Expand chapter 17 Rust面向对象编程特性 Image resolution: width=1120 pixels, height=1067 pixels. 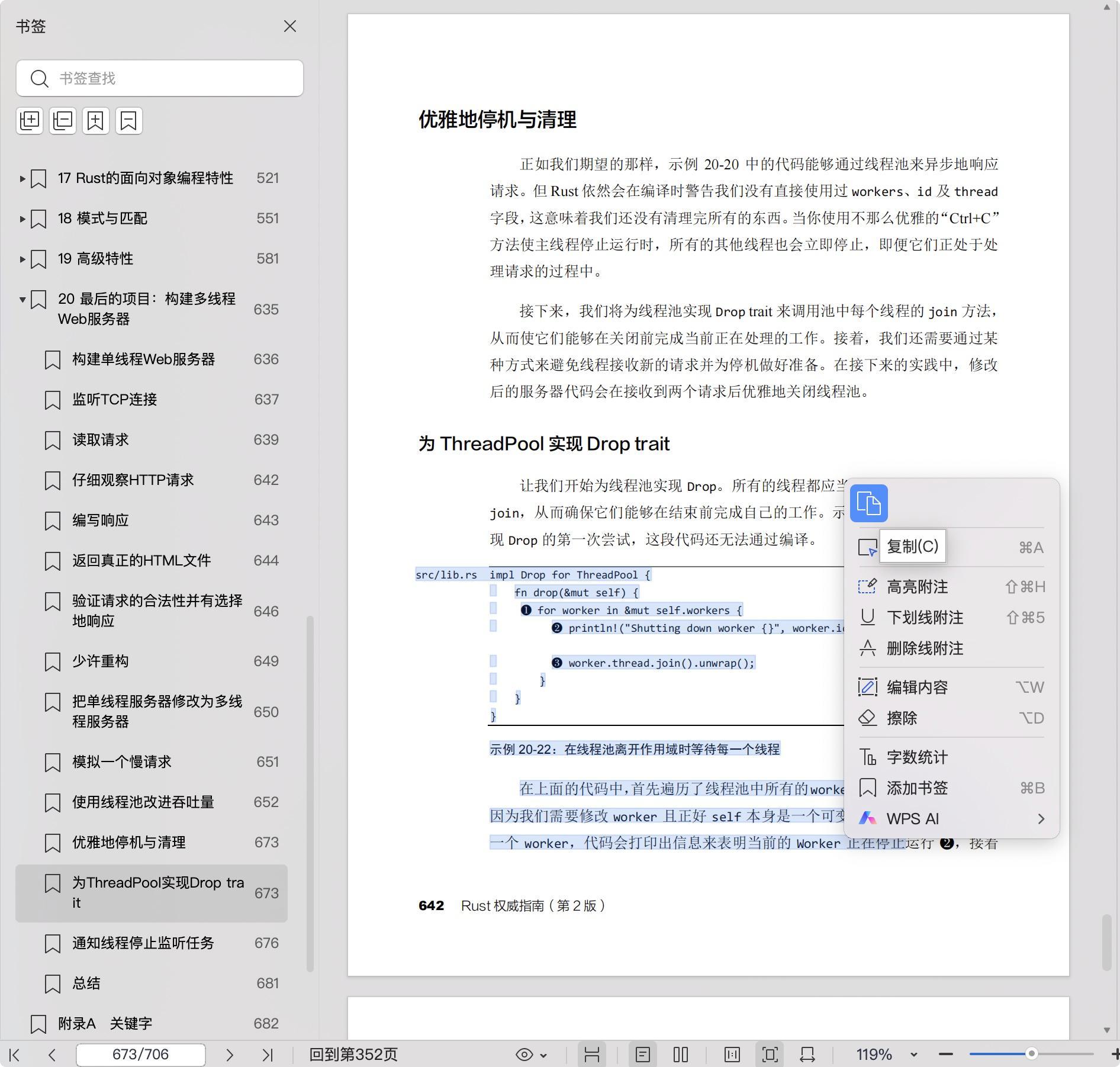[x=22, y=178]
